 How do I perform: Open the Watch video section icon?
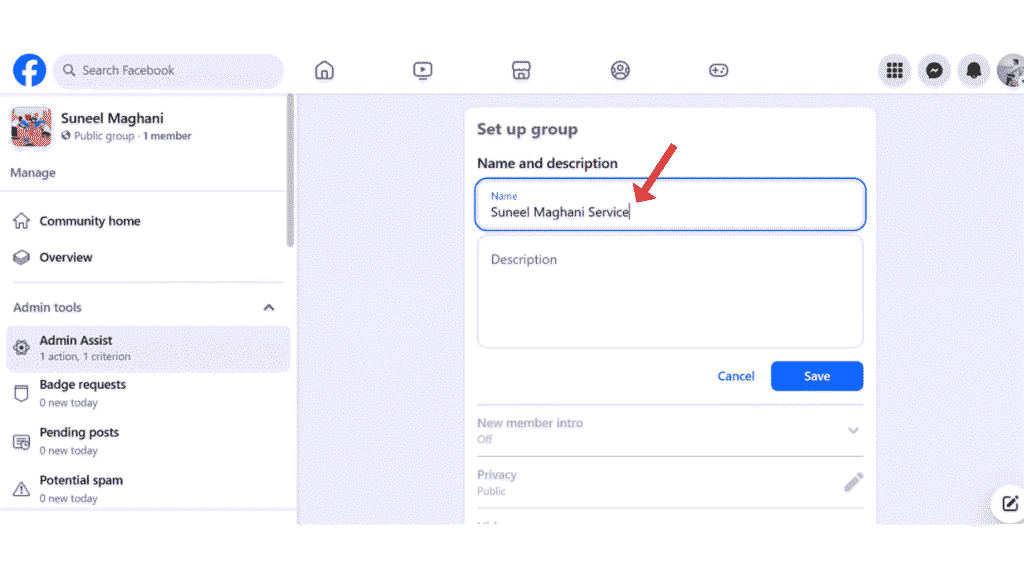[422, 70]
